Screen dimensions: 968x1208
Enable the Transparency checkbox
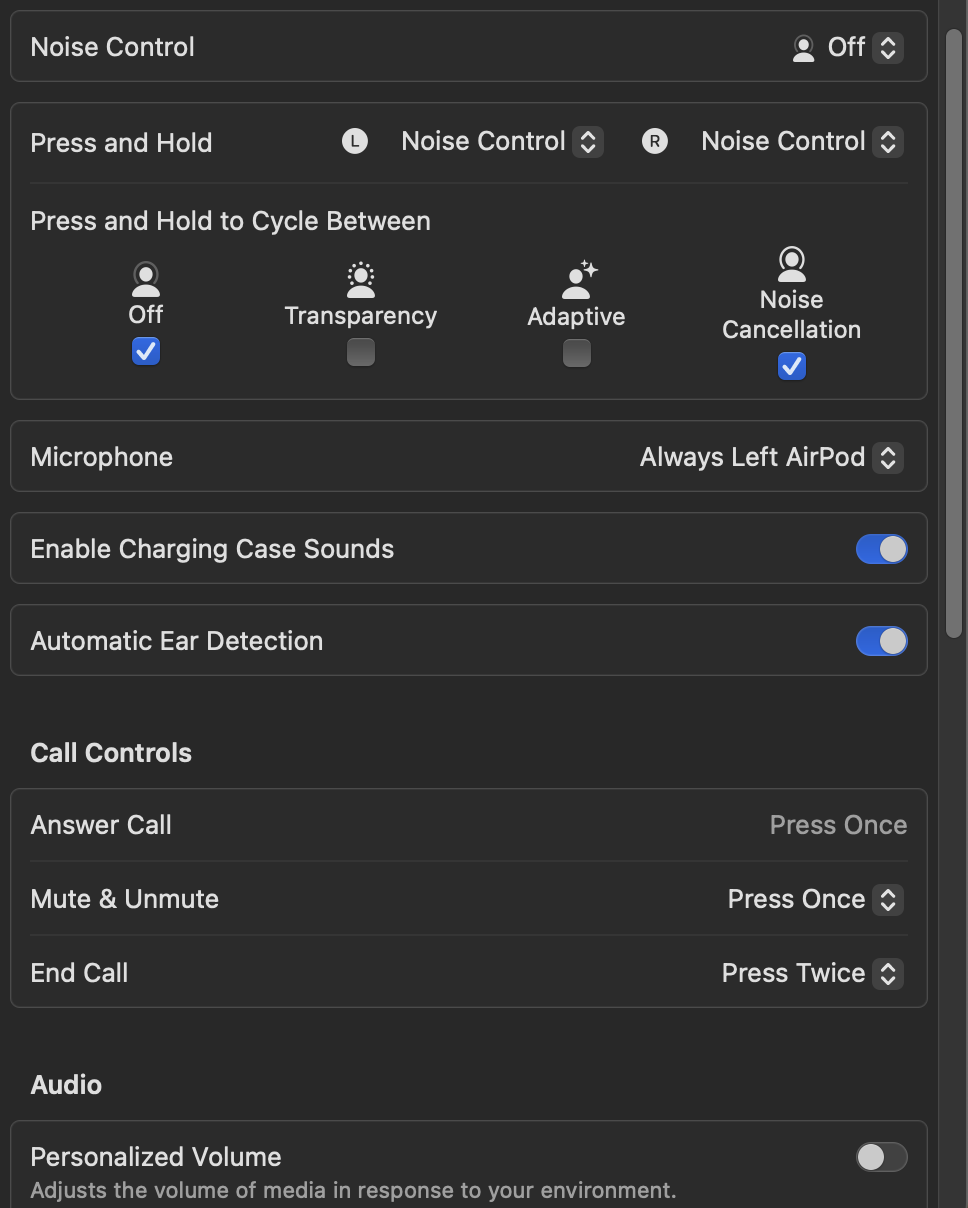(x=360, y=352)
